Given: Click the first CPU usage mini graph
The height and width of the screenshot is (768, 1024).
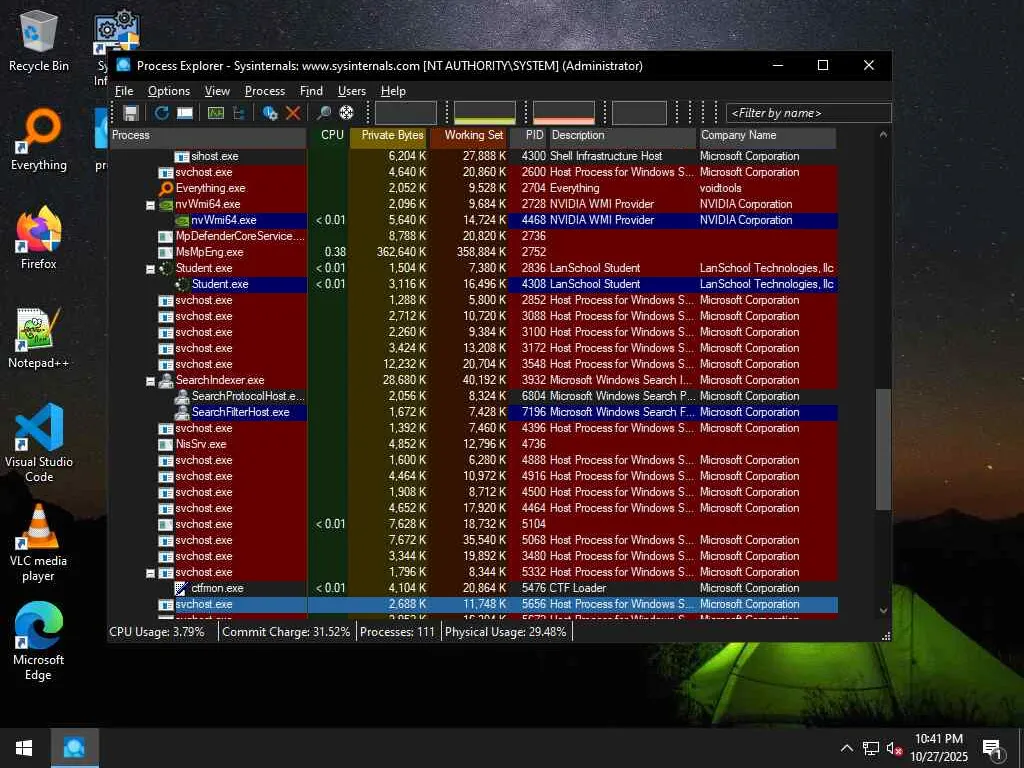Looking at the screenshot, I should click(406, 113).
